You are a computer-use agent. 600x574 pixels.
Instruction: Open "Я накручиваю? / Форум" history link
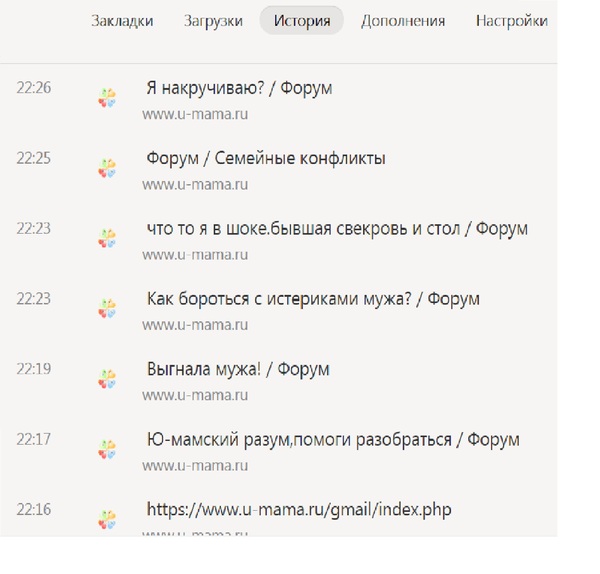pyautogui.click(x=239, y=88)
